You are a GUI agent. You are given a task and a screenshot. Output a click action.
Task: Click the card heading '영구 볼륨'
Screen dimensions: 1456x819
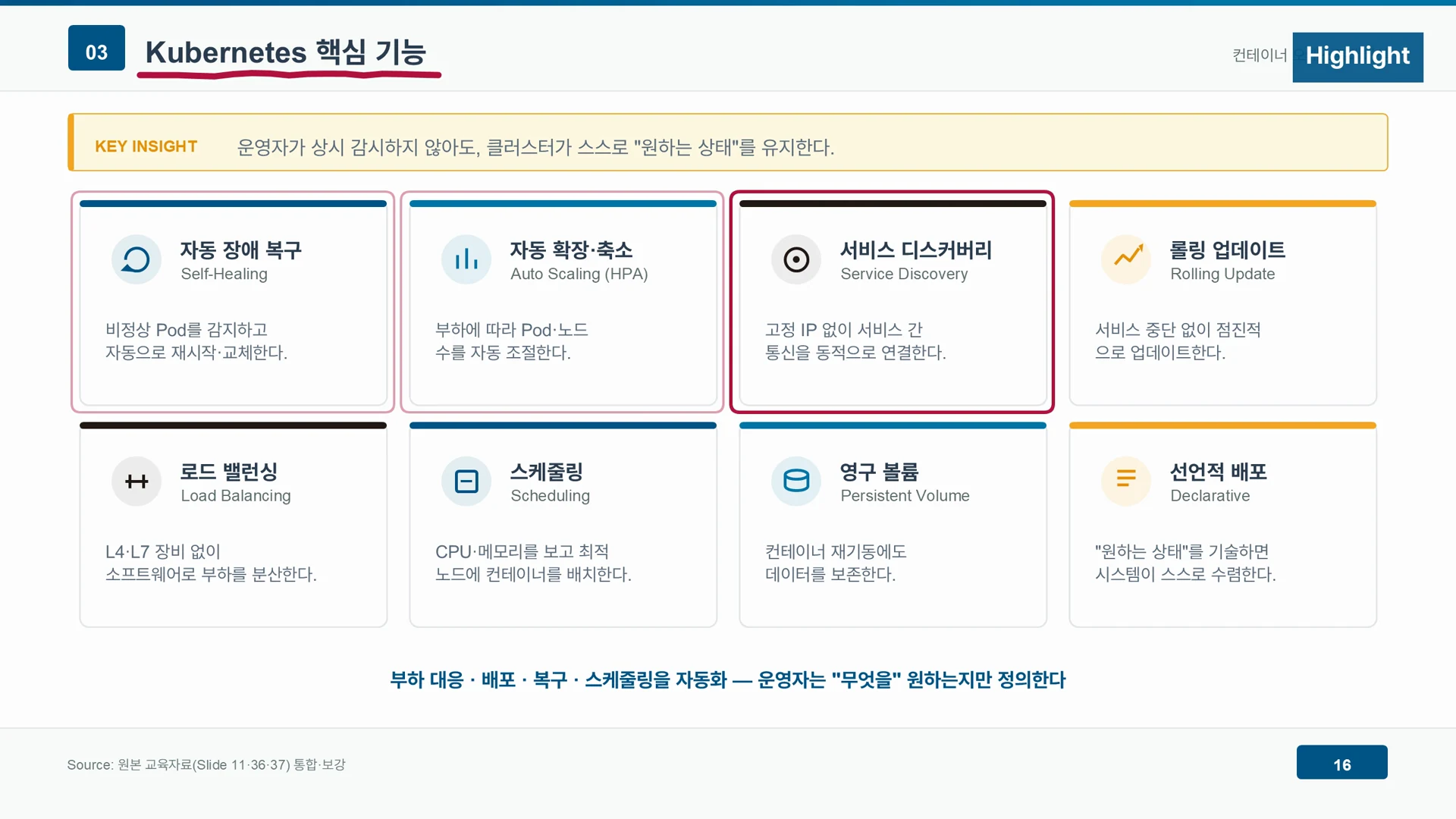click(x=880, y=471)
